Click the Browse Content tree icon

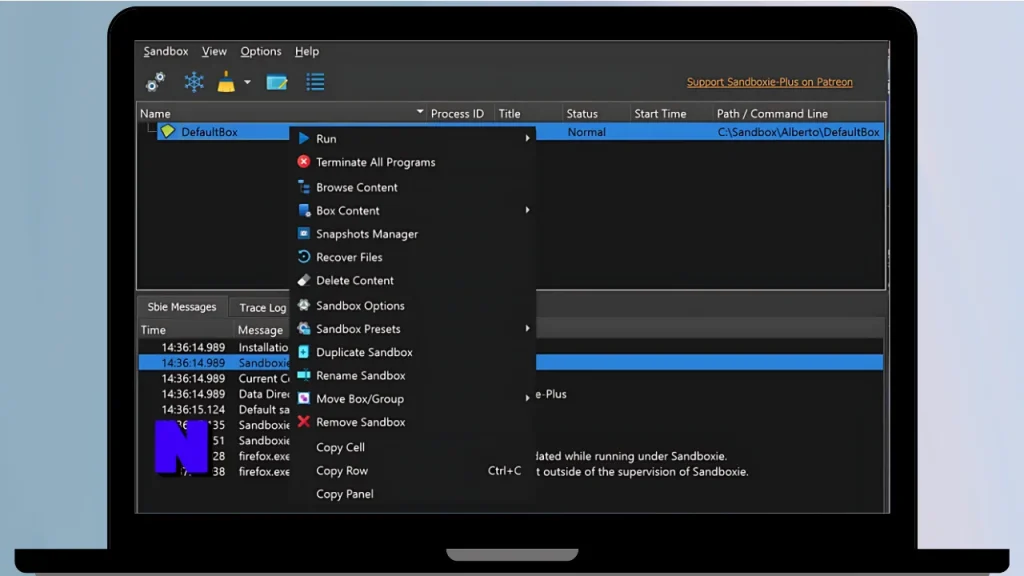click(304, 187)
